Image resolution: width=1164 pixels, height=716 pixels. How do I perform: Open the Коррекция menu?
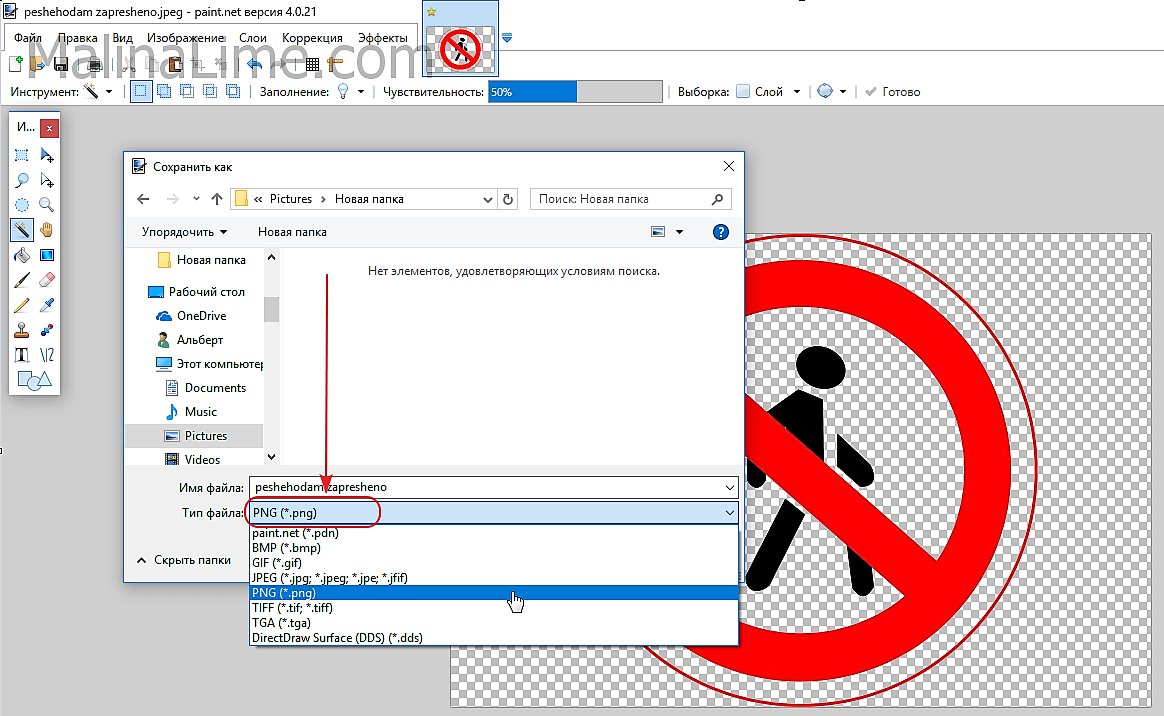click(x=312, y=38)
